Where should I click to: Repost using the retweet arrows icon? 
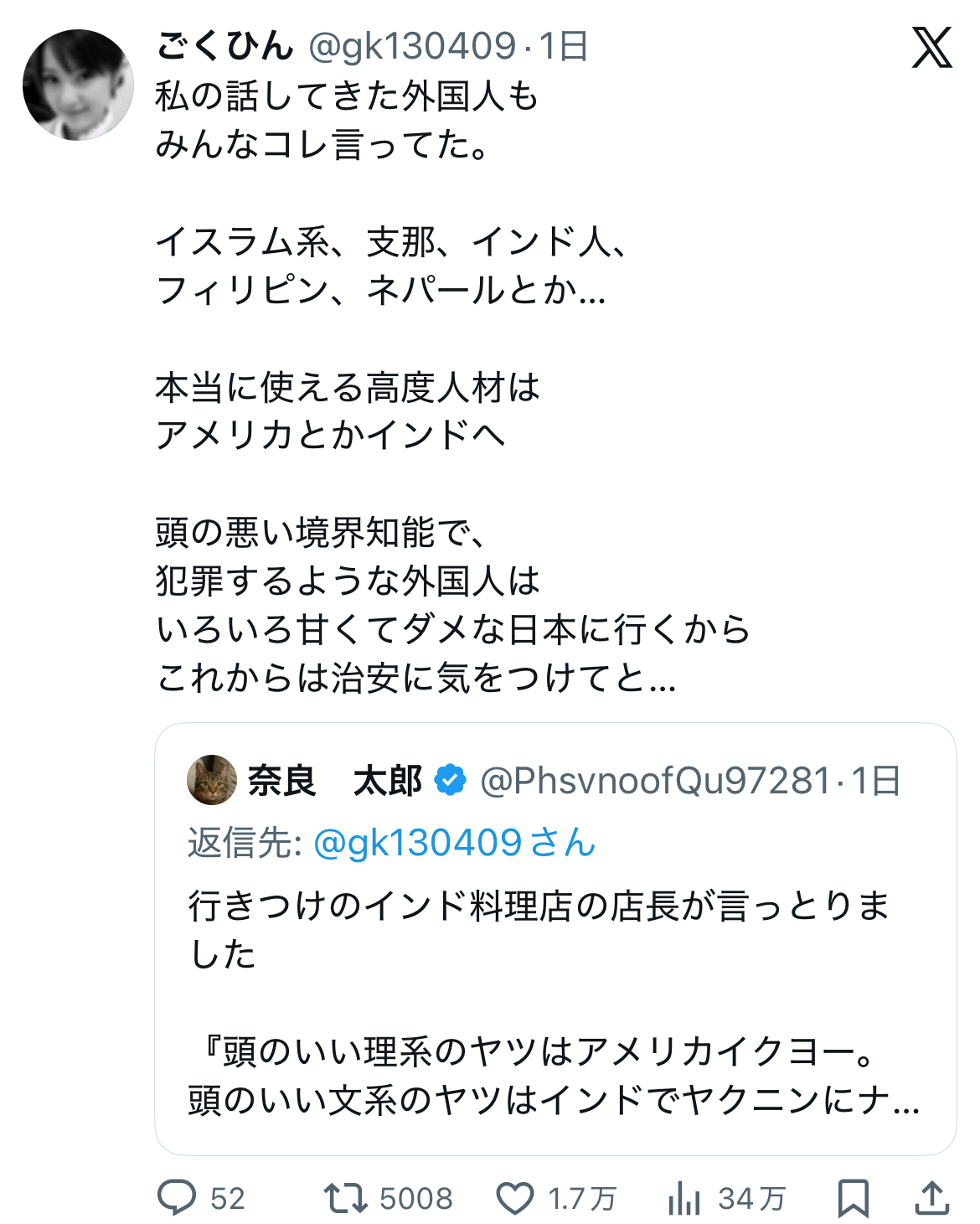[345, 1198]
